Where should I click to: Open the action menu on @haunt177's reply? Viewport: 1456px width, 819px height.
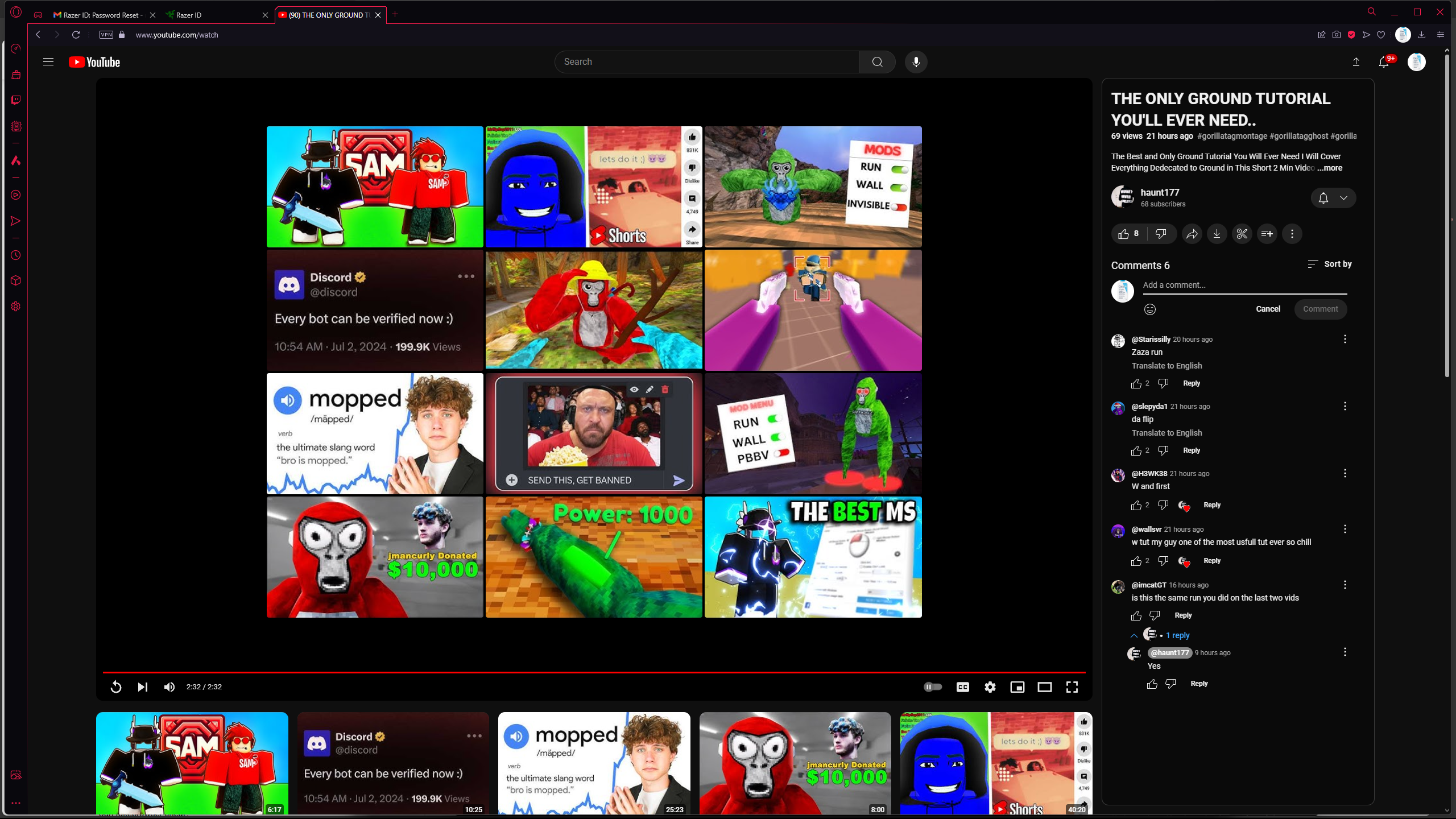point(1345,652)
